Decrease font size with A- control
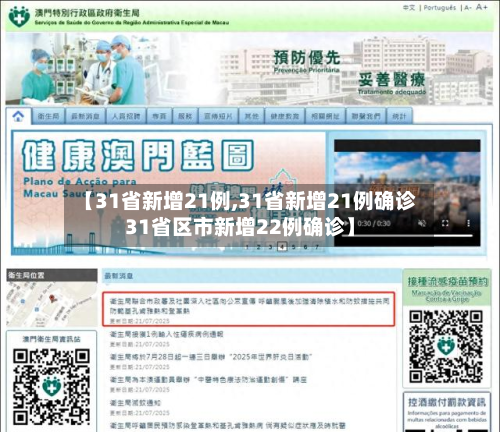 (468, 8)
